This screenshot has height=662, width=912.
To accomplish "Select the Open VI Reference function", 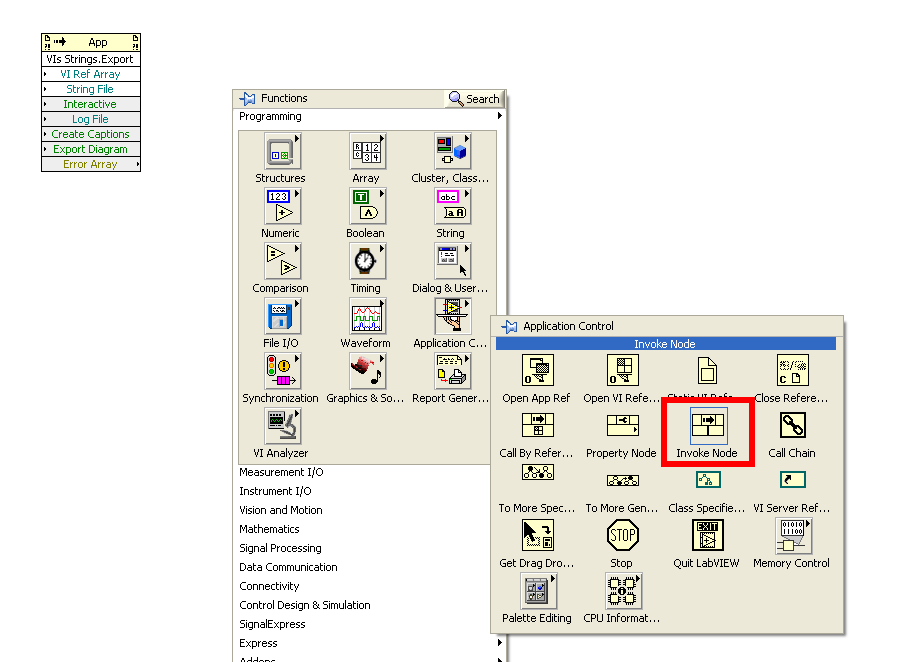I will (x=622, y=370).
